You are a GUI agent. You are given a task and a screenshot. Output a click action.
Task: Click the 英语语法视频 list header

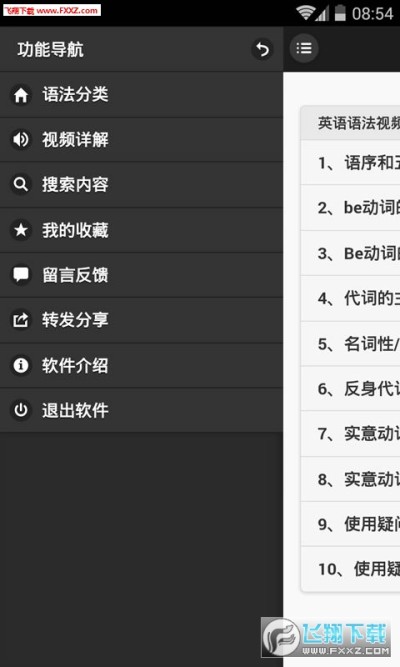point(350,123)
